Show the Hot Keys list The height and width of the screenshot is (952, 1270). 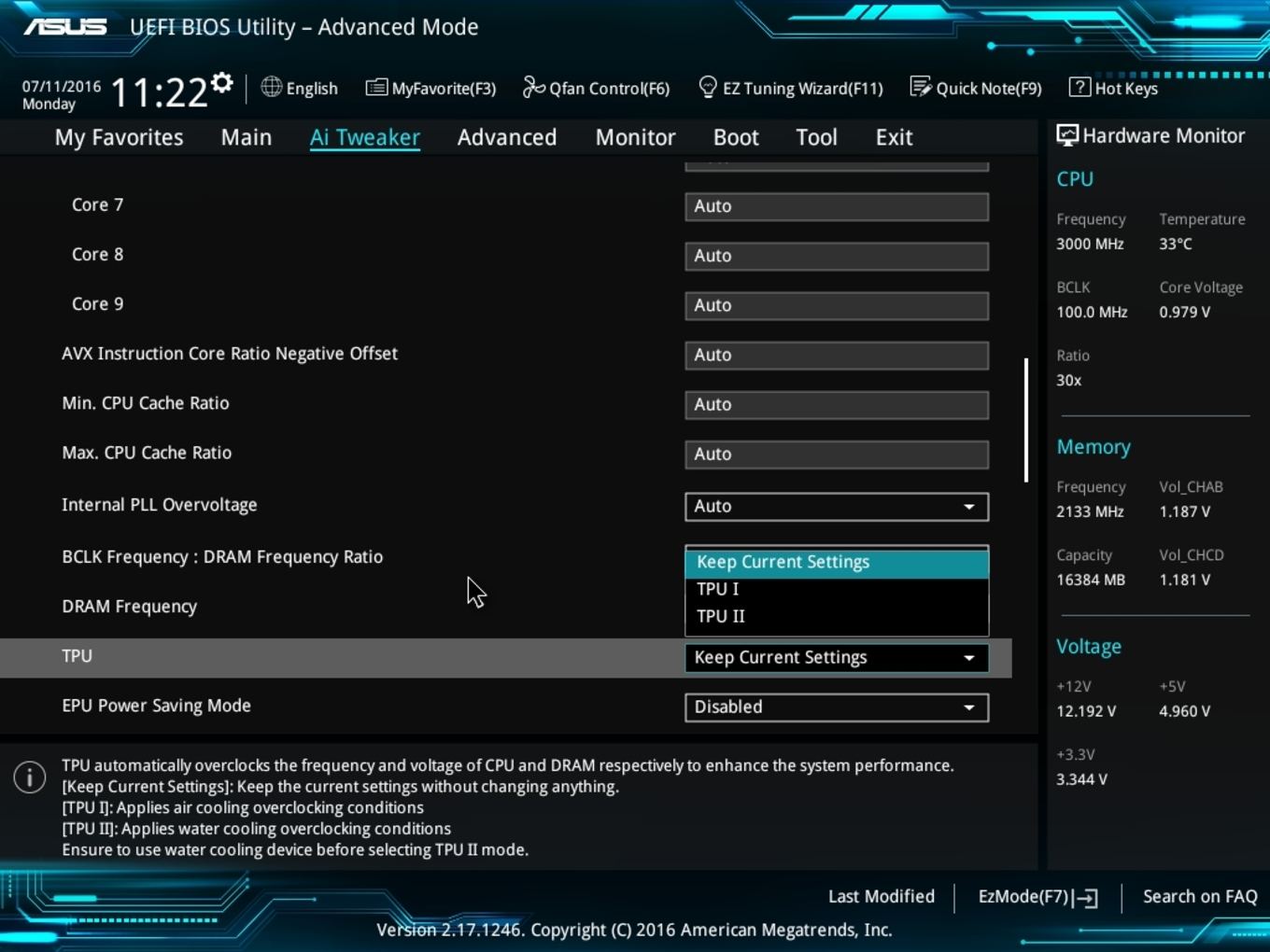pyautogui.click(x=1126, y=89)
